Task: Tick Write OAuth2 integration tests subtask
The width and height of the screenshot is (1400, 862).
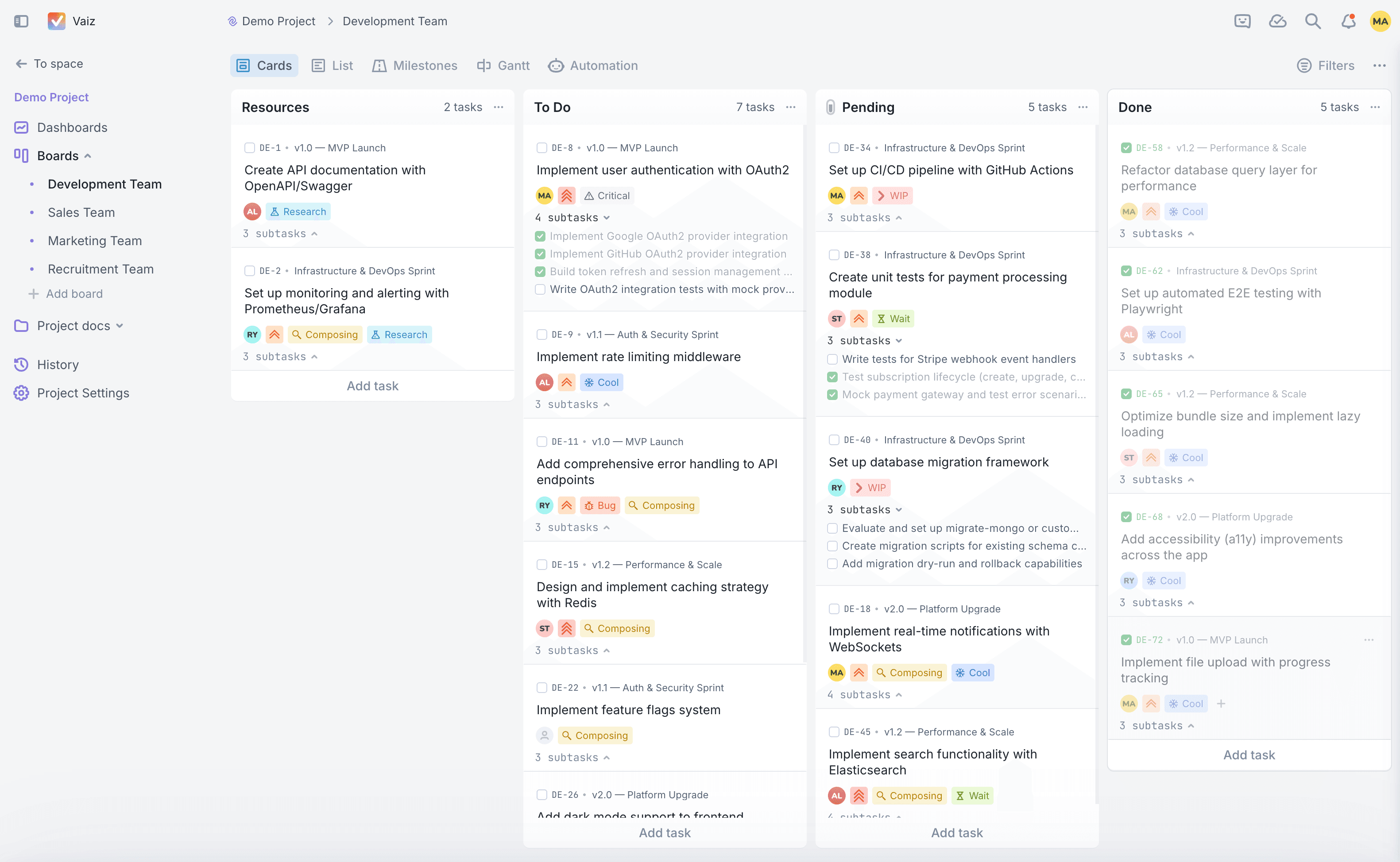Action: [x=540, y=289]
